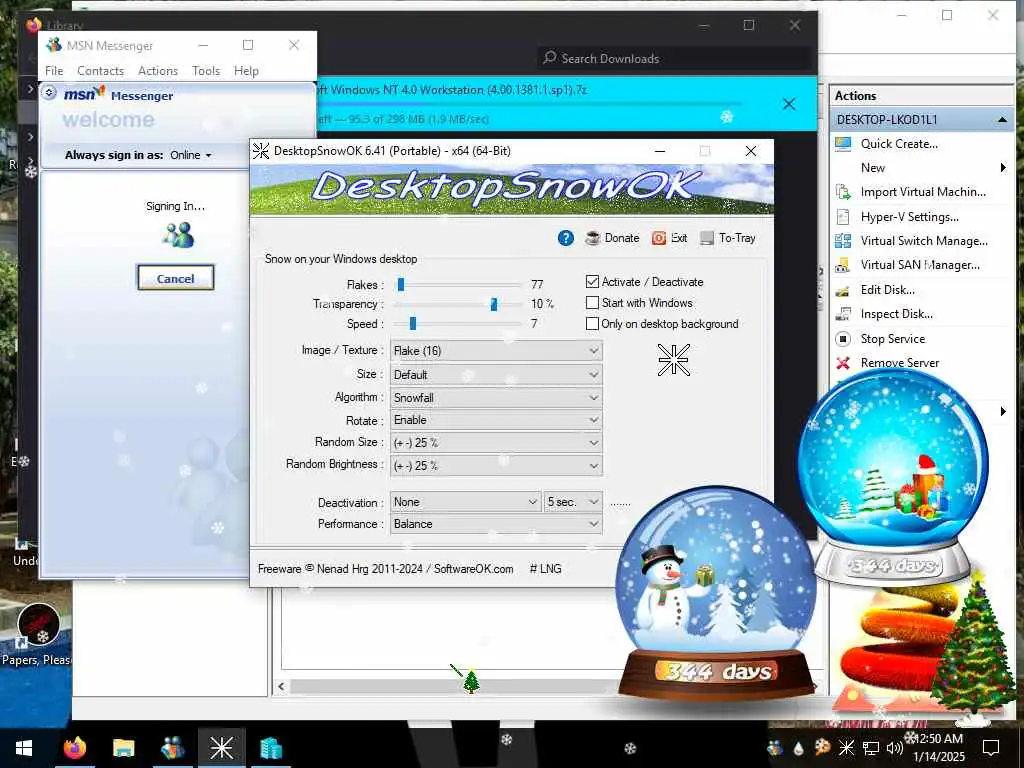Enable Only on desktop background checkbox
The image size is (1024, 768).
pyautogui.click(x=592, y=324)
